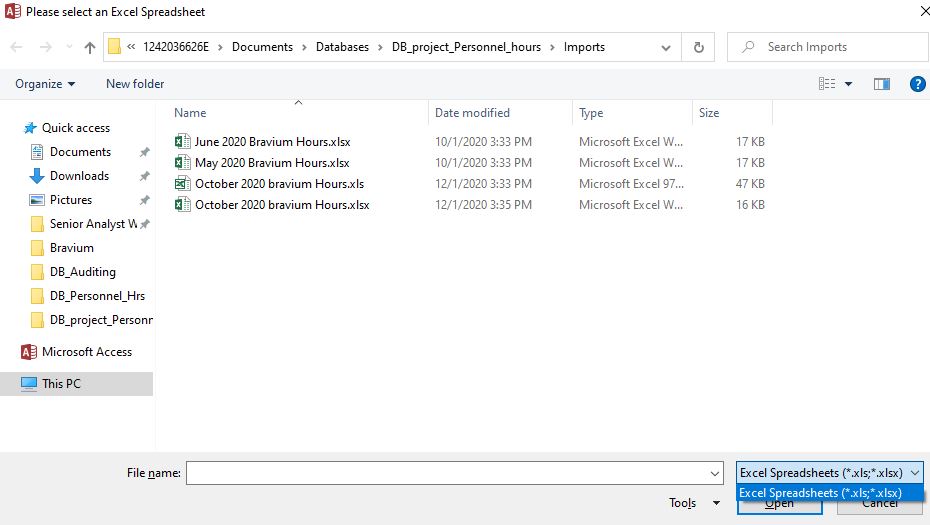Open the Organize menu

point(45,84)
